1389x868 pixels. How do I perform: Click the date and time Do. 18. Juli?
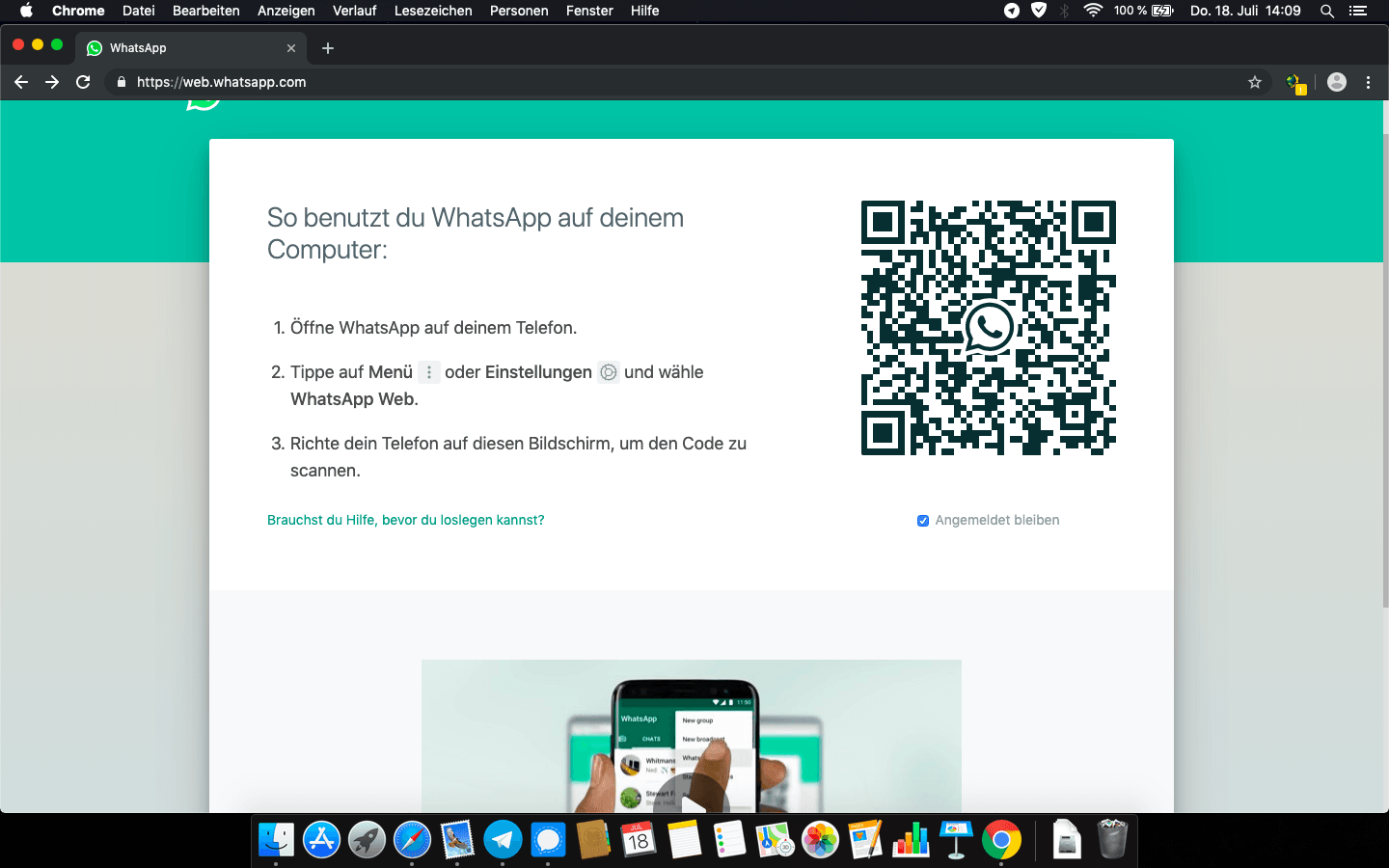[x=1245, y=11]
